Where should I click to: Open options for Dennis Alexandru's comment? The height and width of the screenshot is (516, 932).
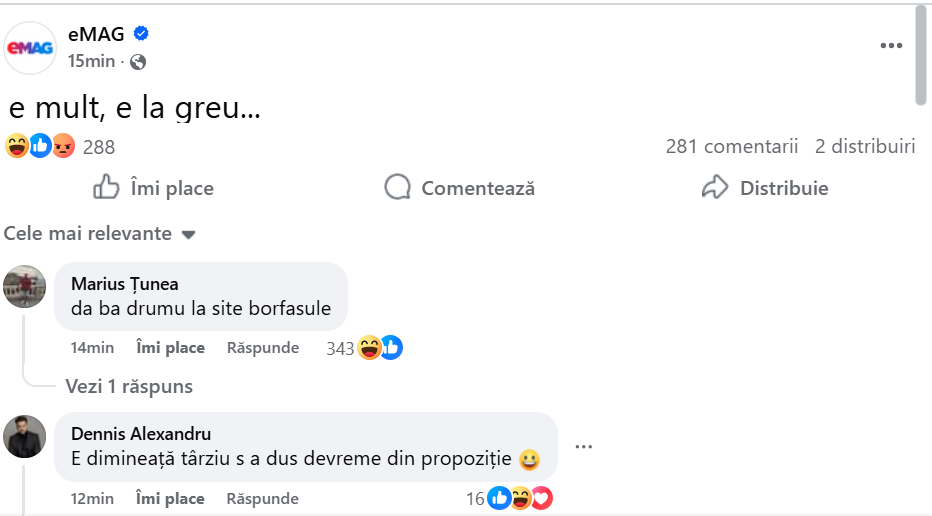584,447
